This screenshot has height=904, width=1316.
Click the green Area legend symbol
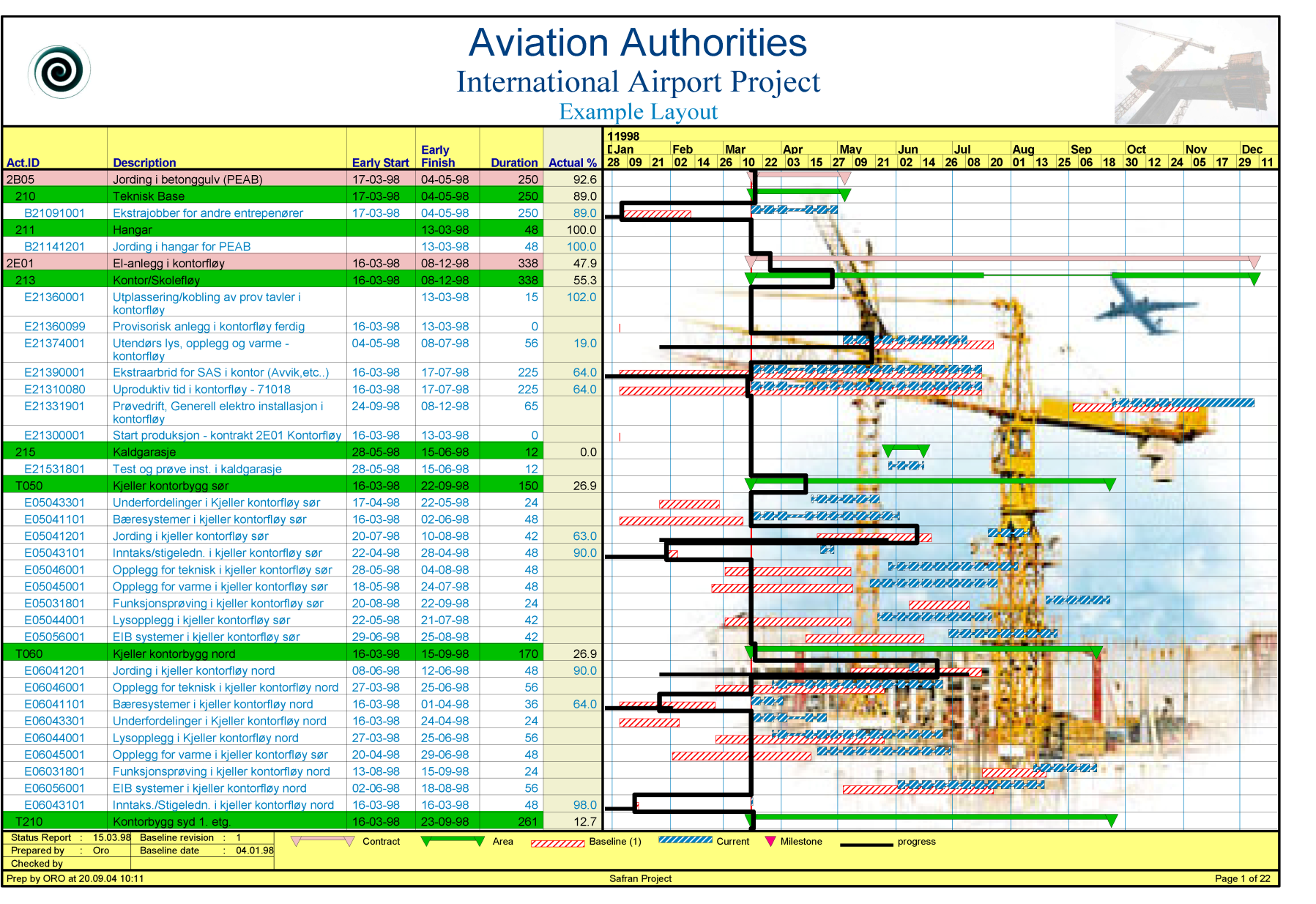tap(453, 841)
